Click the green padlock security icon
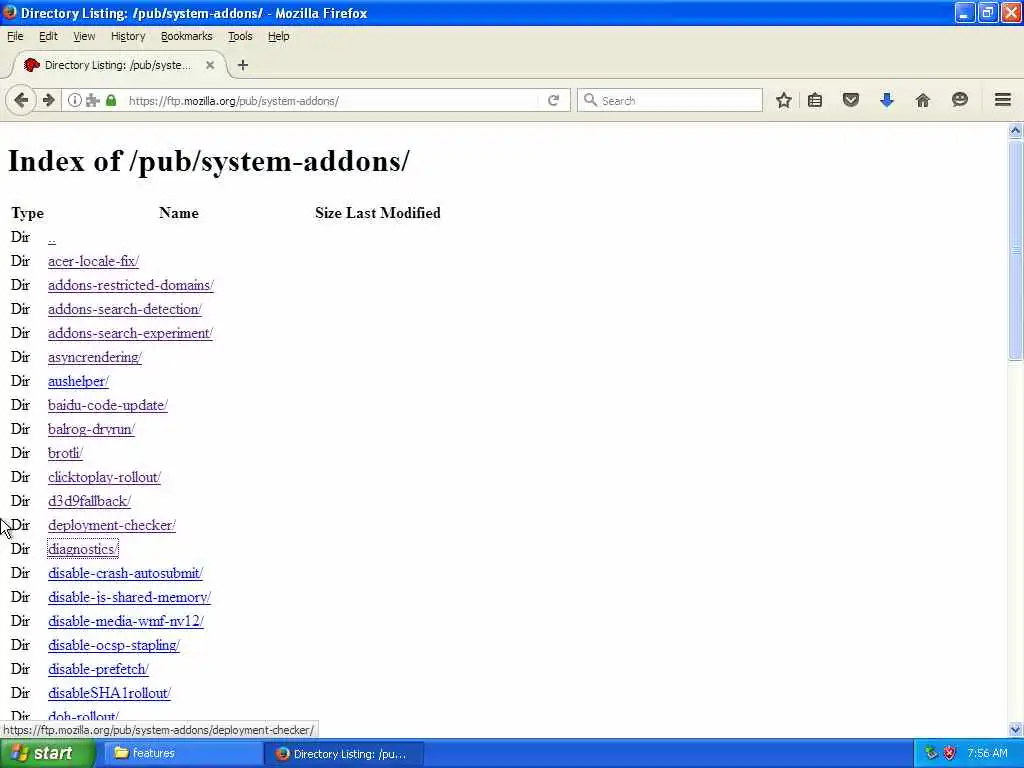 [111, 101]
